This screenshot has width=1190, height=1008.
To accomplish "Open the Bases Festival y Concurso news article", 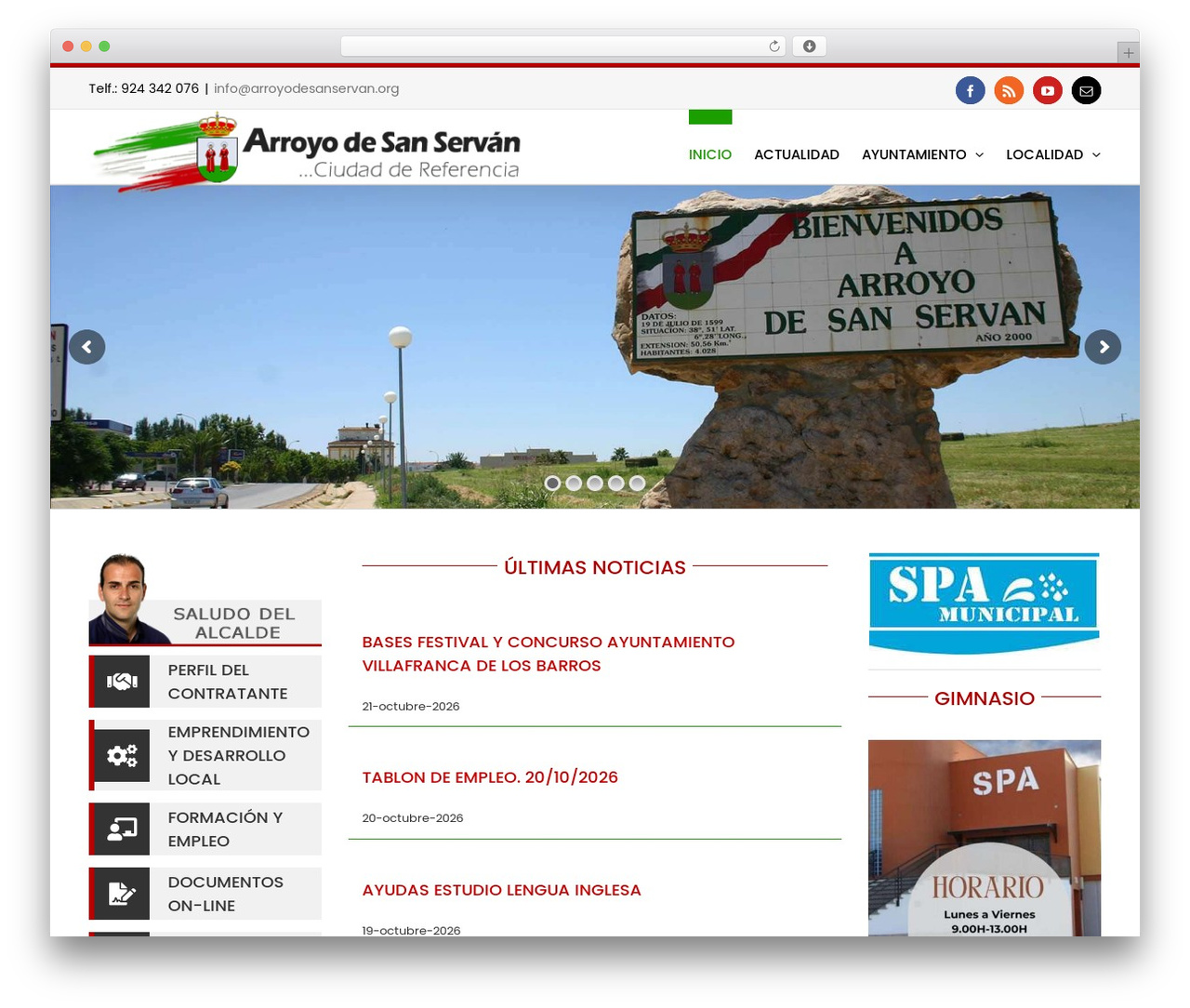I will [549, 654].
